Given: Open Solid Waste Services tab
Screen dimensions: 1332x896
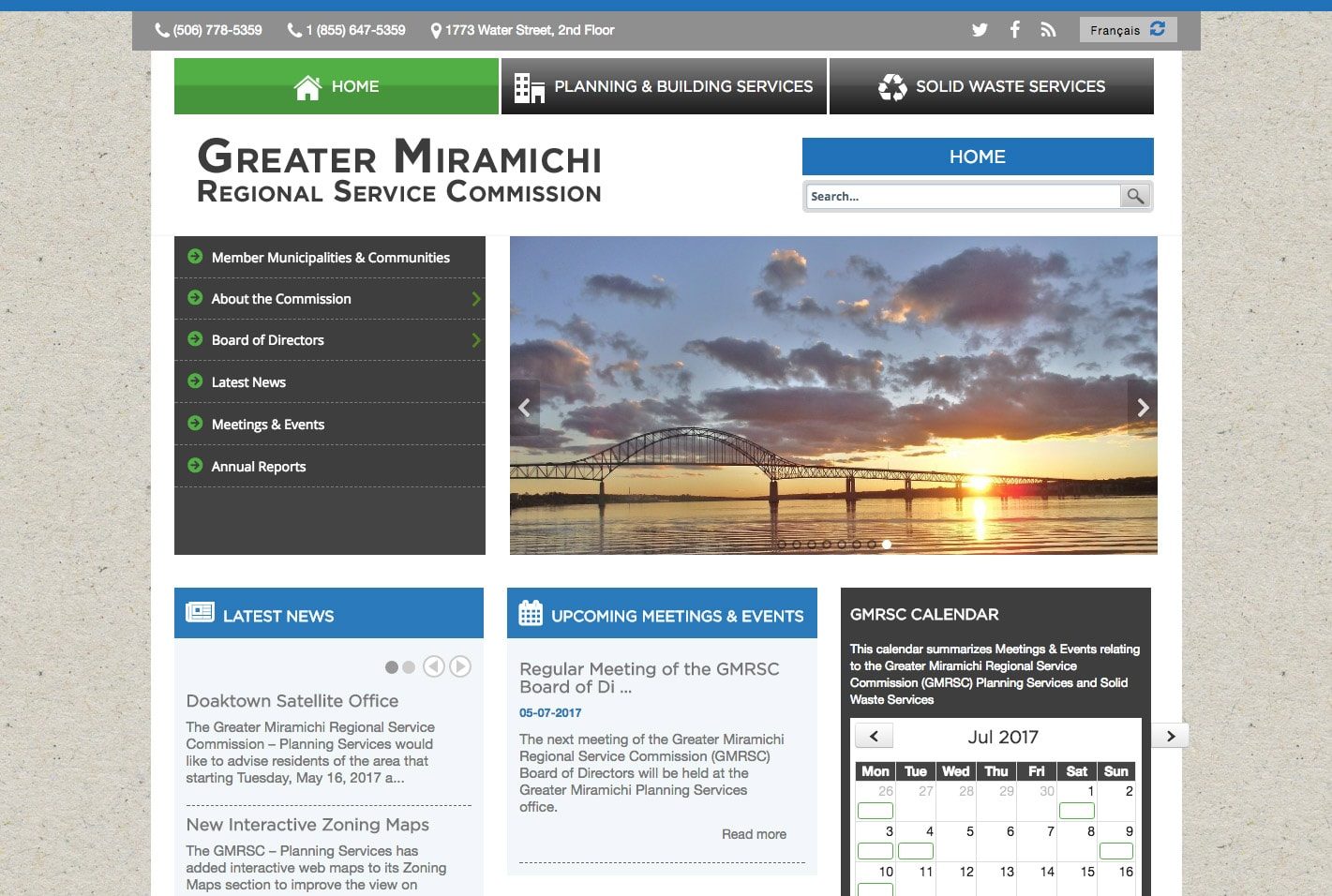Looking at the screenshot, I should coord(992,86).
